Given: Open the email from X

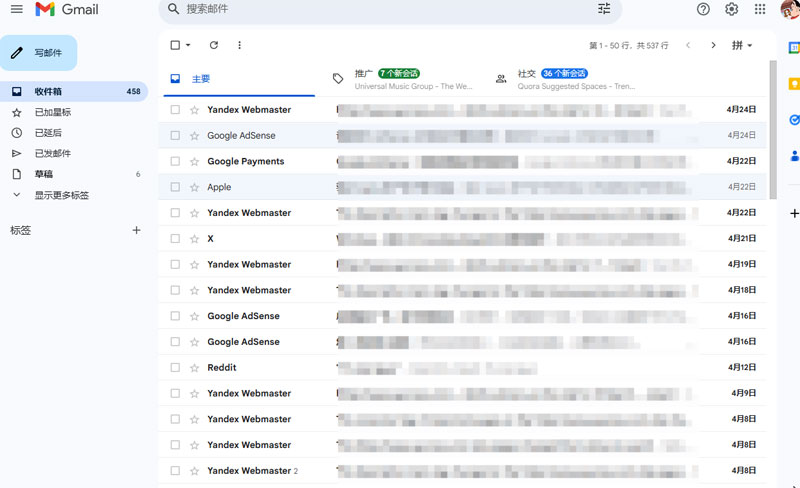Looking at the screenshot, I should pyautogui.click(x=462, y=238).
